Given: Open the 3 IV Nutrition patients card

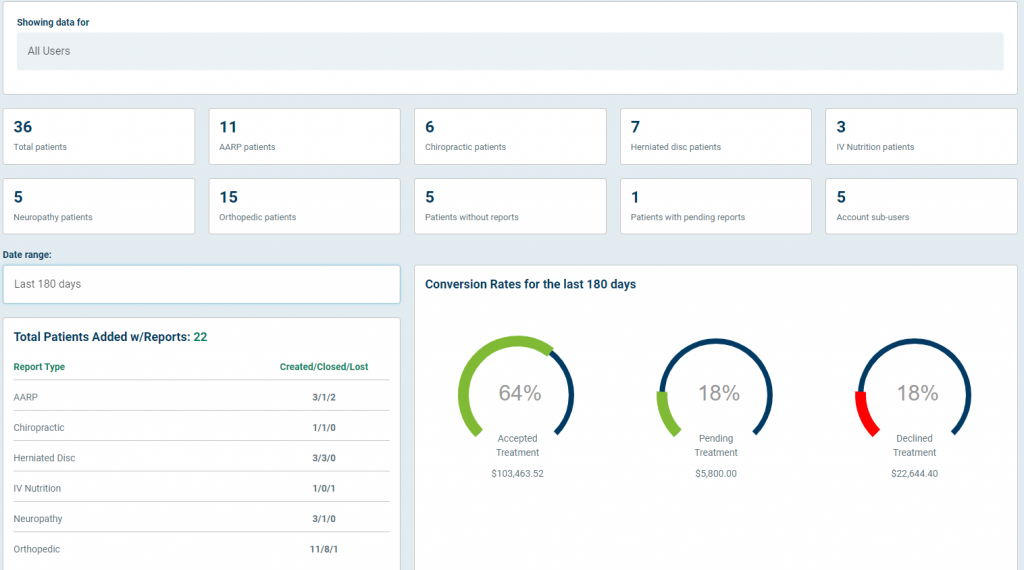Looking at the screenshot, I should click(921, 136).
